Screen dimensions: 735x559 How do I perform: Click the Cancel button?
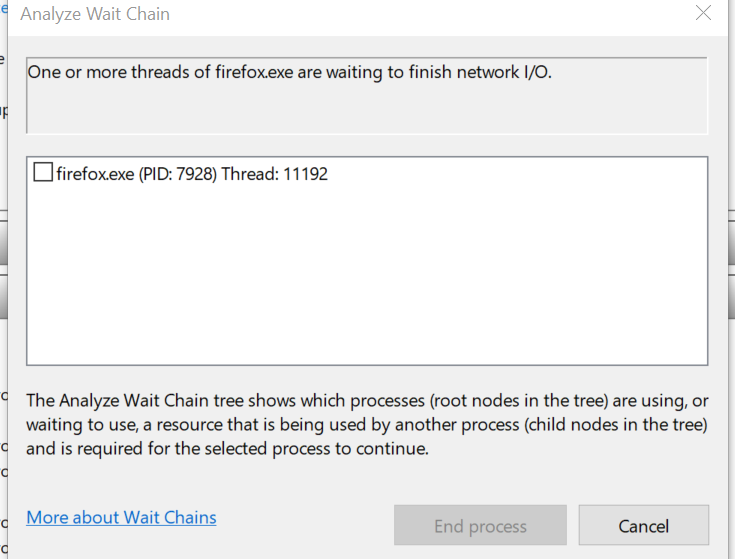[643, 526]
